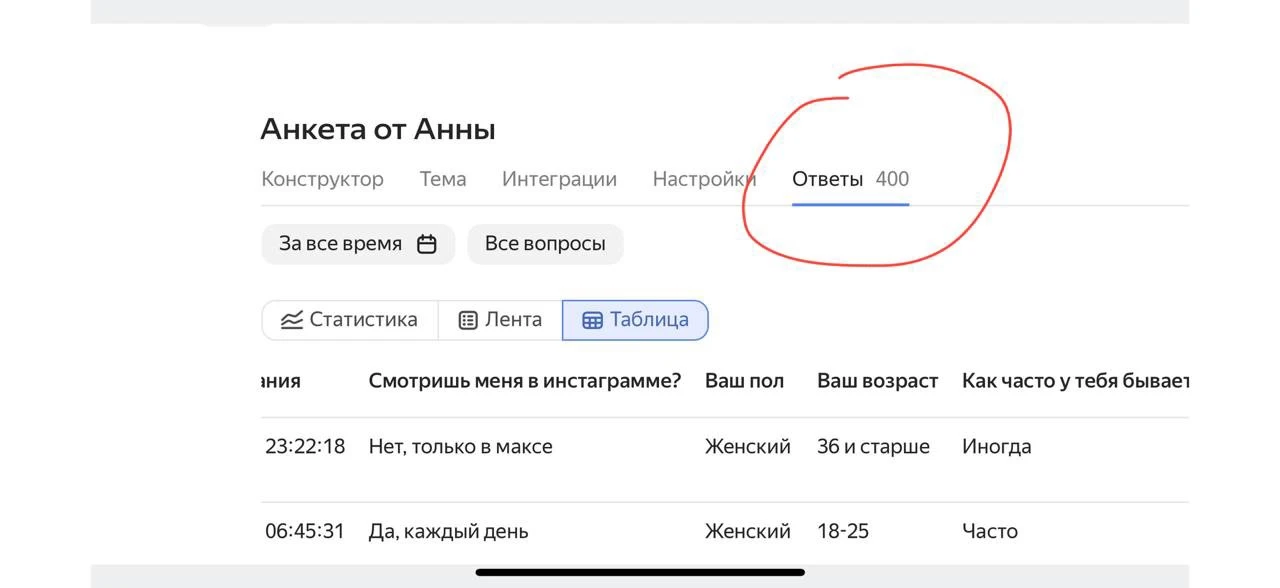Select the cell Да, каждый день
1280x588 pixels.
[448, 531]
